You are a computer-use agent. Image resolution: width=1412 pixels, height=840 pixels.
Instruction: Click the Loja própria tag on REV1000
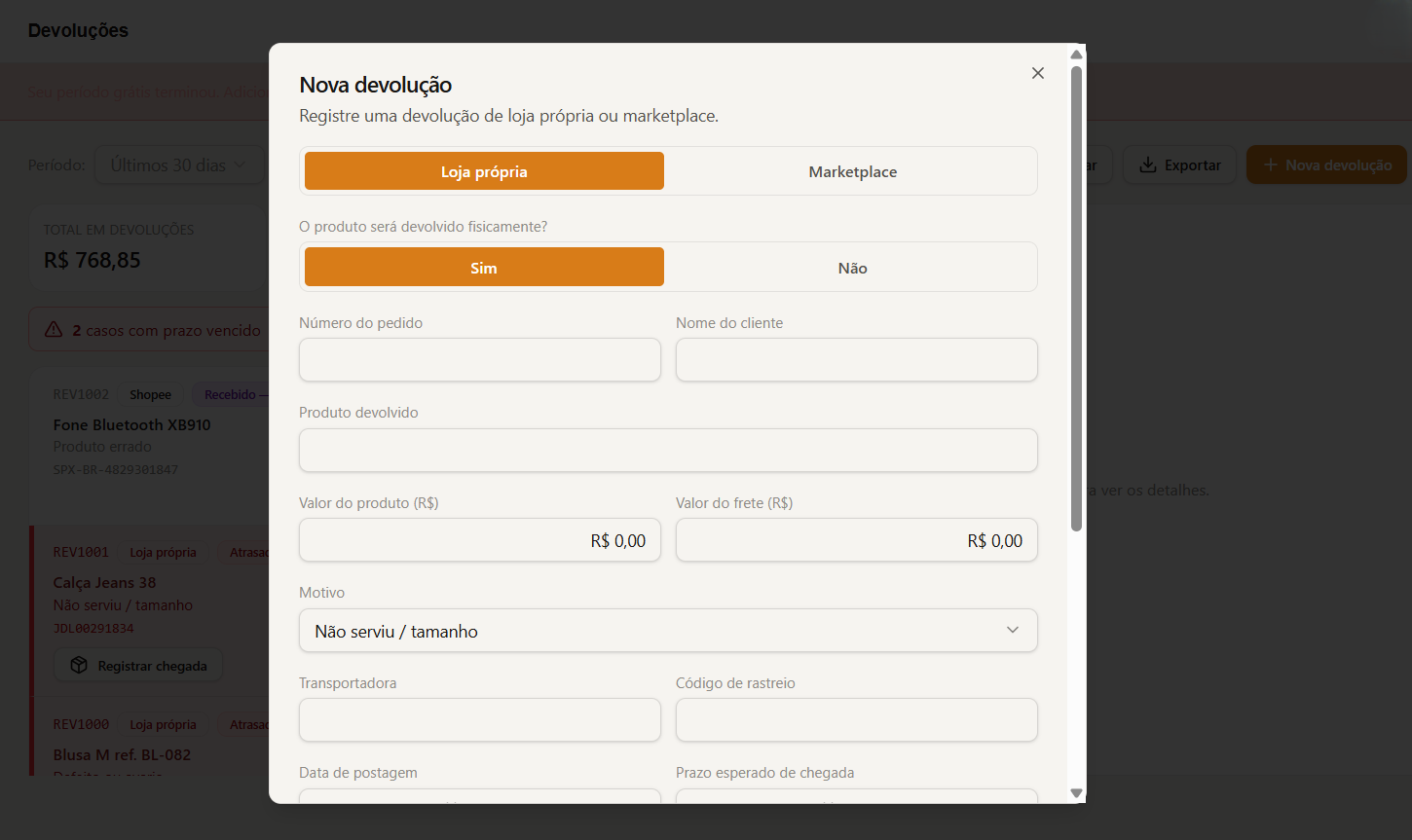pyautogui.click(x=163, y=724)
